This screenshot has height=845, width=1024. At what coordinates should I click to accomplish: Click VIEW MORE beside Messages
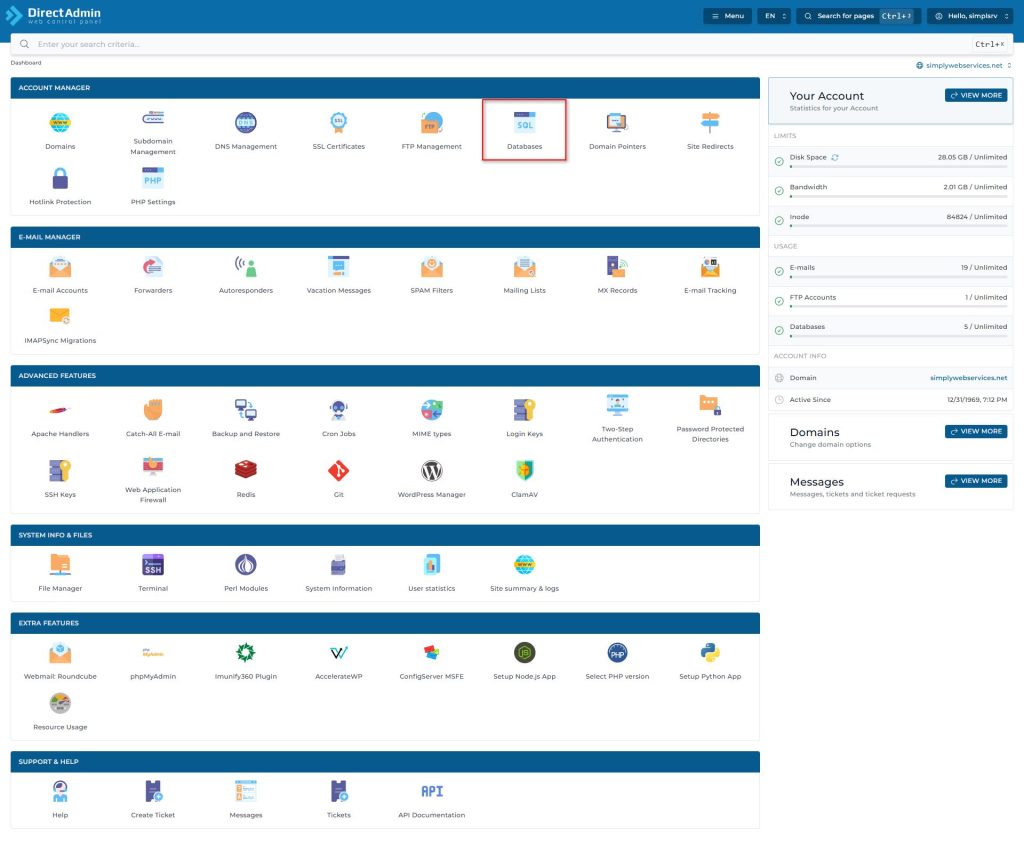[976, 481]
